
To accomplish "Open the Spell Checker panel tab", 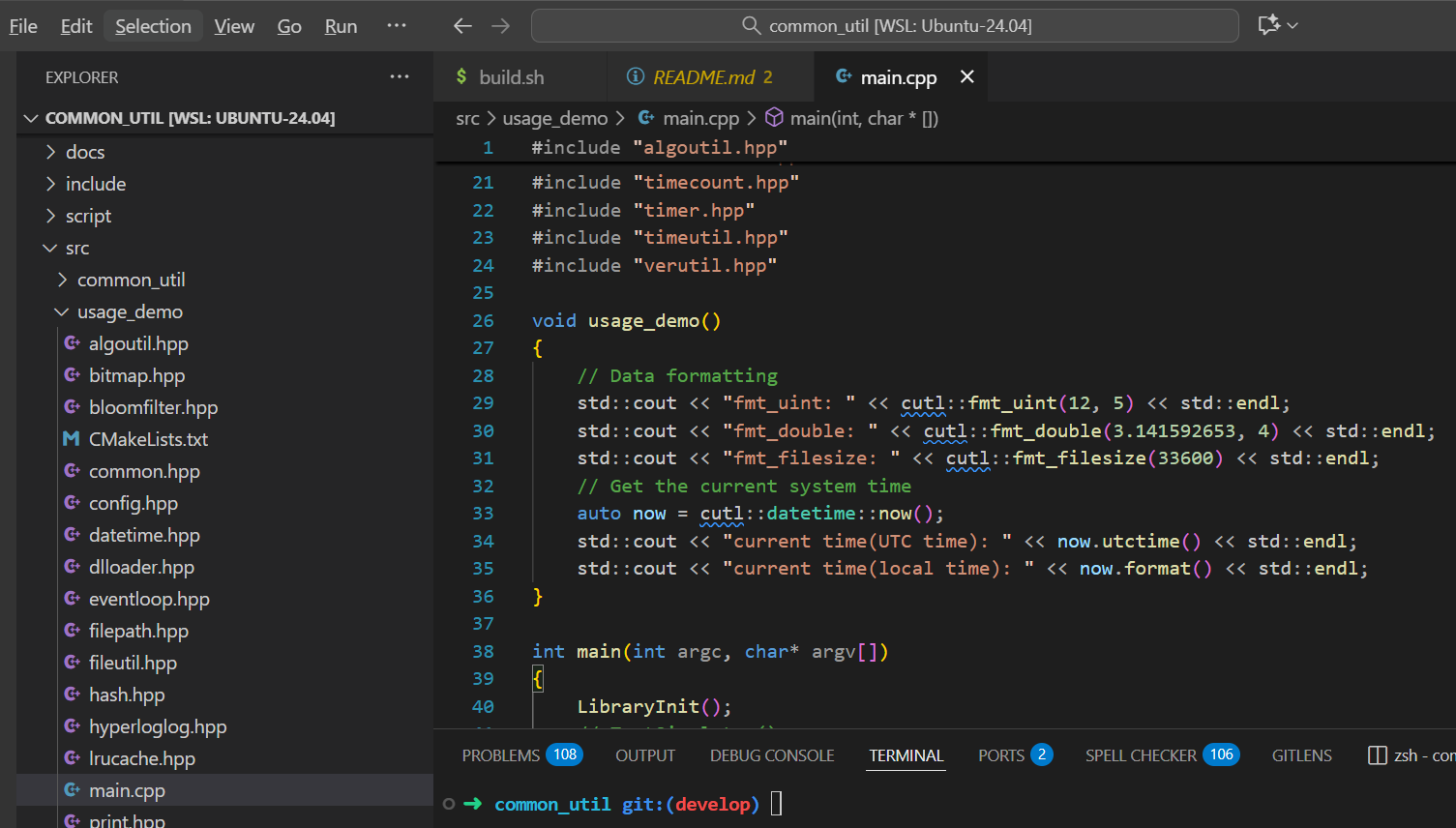I will tap(1141, 755).
